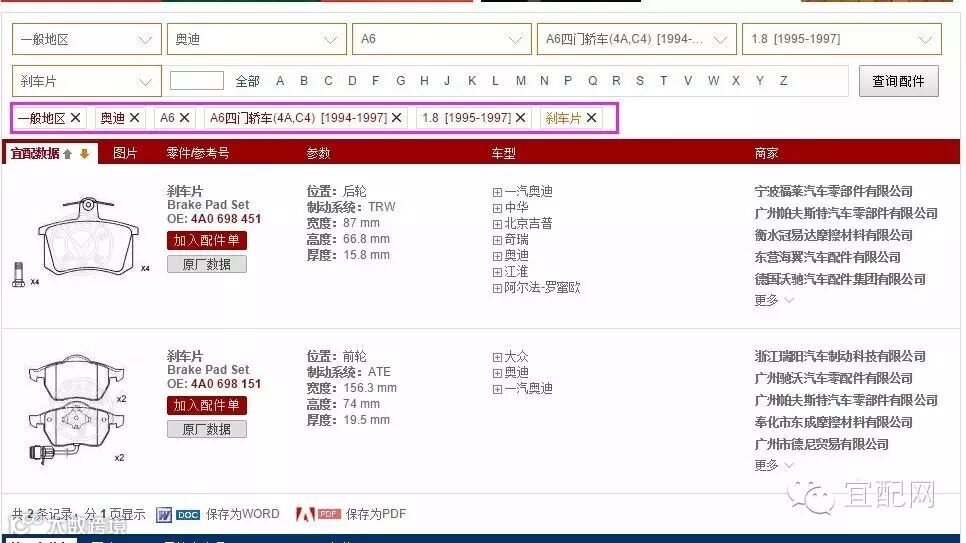
Task: Expand 北京吉普 vehicle model node
Action: 497,224
